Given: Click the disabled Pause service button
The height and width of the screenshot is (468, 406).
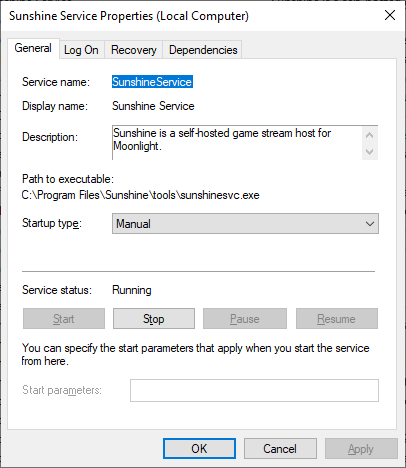Looking at the screenshot, I should pyautogui.click(x=245, y=319).
